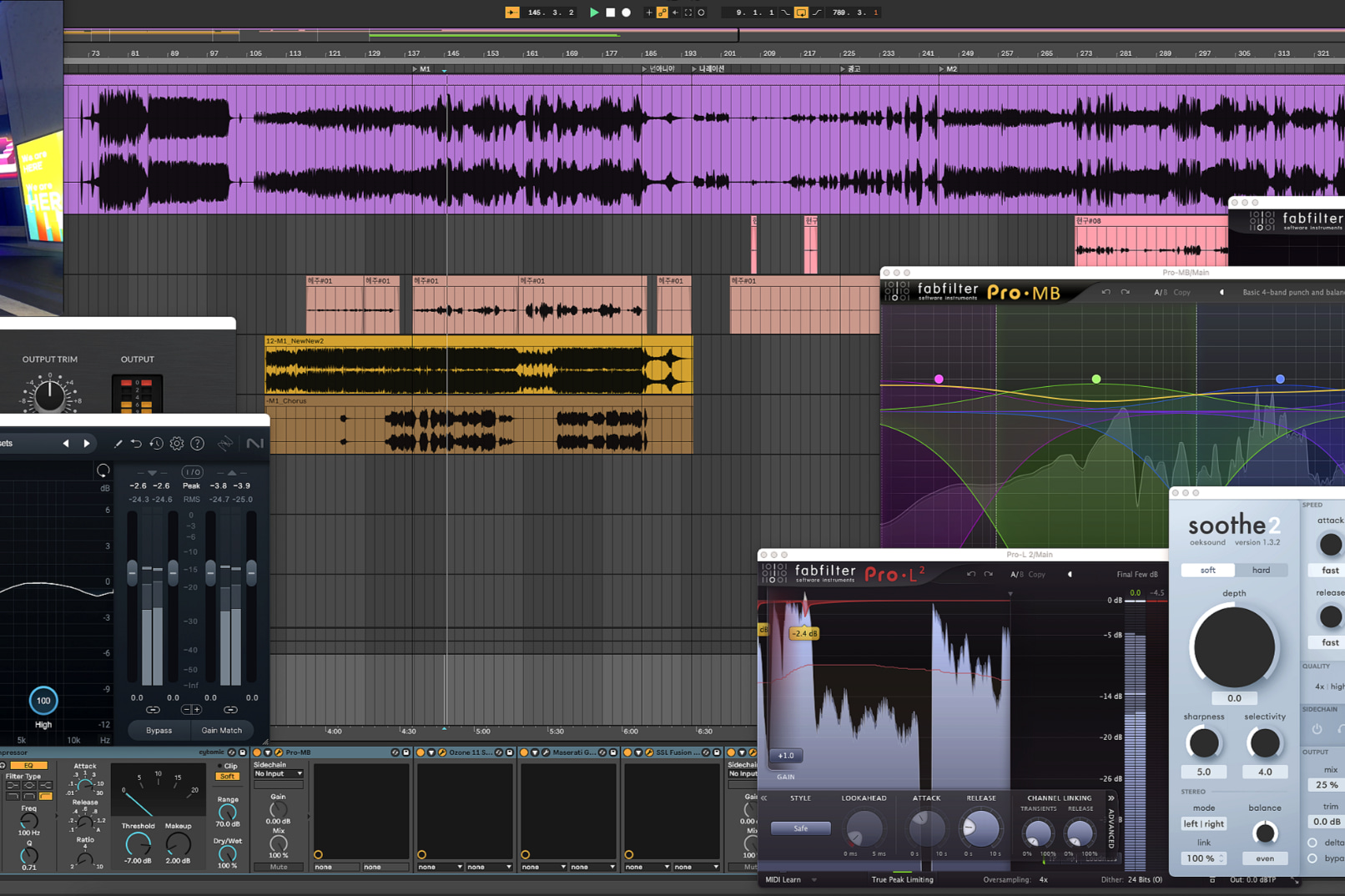Click the Gain Match button
Image resolution: width=1345 pixels, height=896 pixels.
(x=221, y=730)
